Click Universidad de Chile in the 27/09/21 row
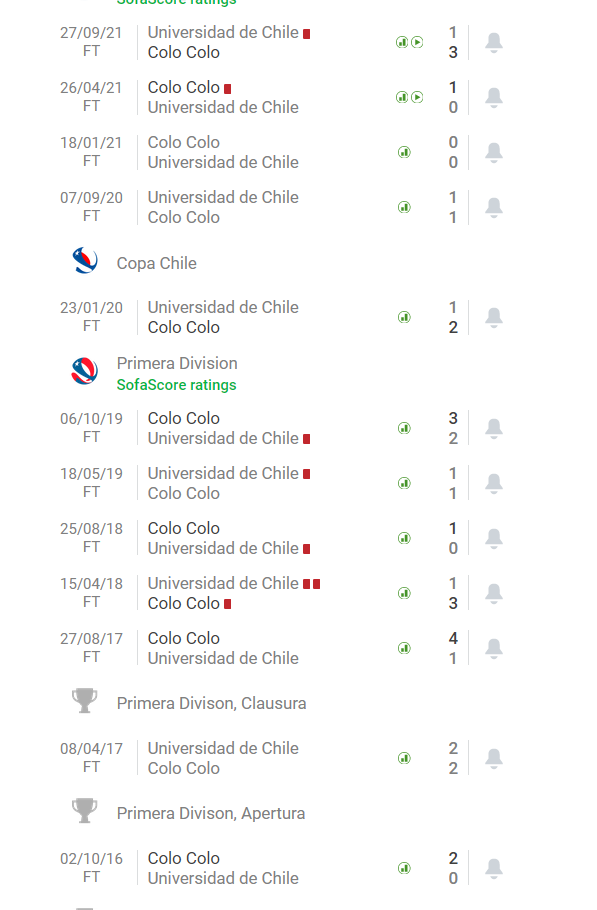 [223, 32]
